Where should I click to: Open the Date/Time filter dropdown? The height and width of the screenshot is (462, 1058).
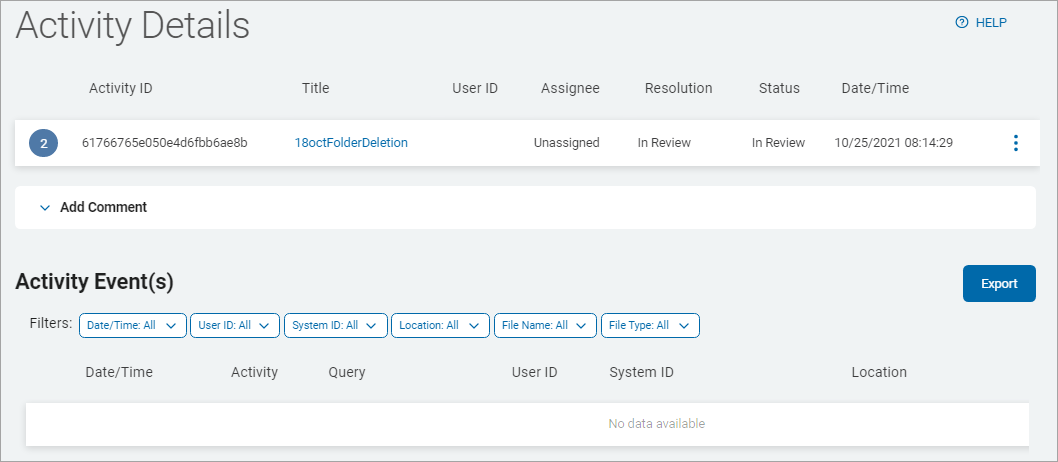(x=133, y=325)
